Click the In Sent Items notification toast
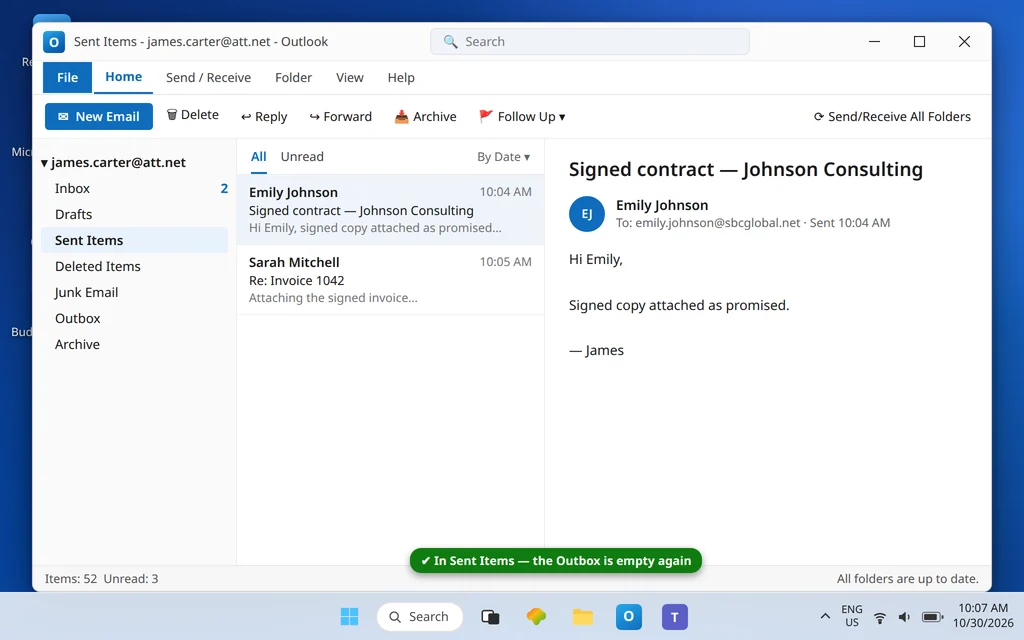Viewport: 1024px width, 640px height. (556, 560)
